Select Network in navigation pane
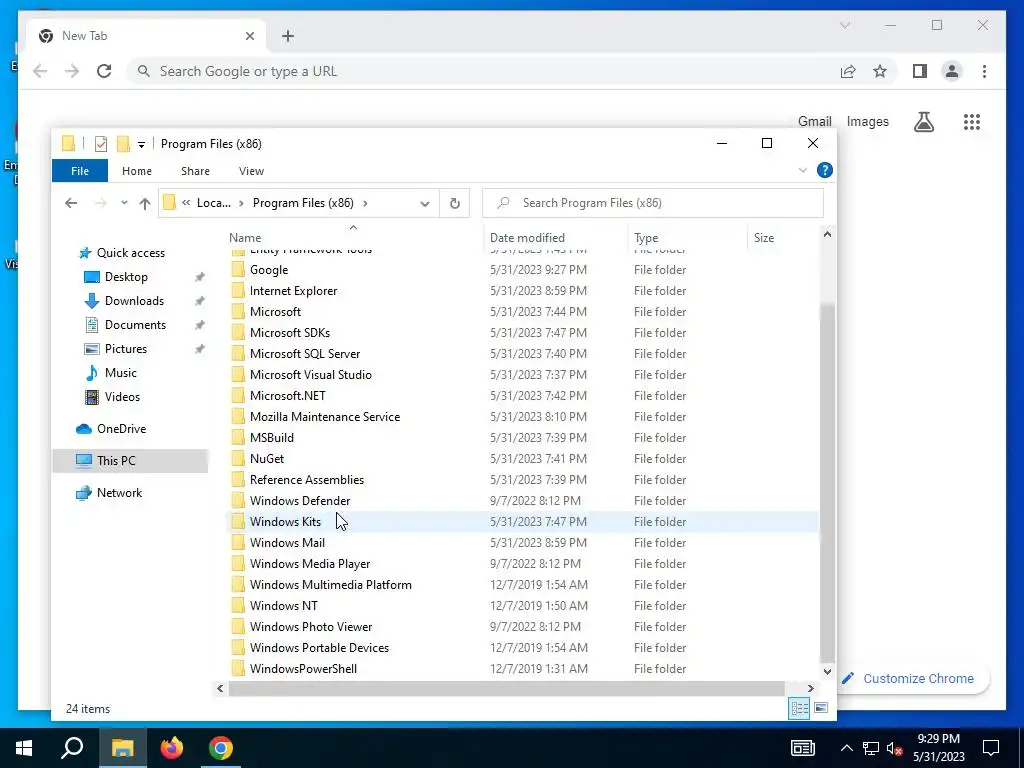Screen dimensions: 1024x768 [x=119, y=493]
